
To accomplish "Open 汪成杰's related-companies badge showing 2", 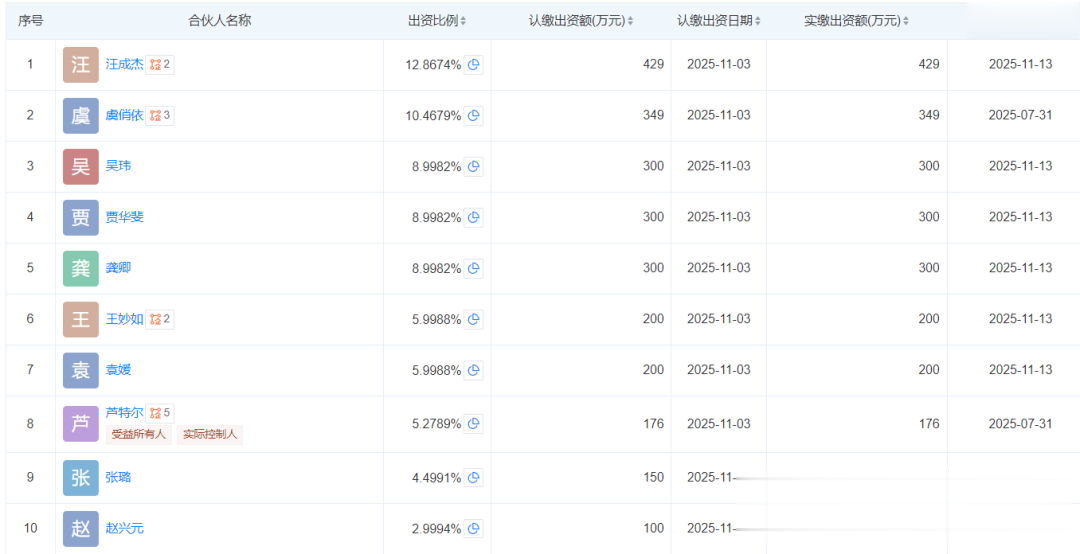I will (x=160, y=65).
